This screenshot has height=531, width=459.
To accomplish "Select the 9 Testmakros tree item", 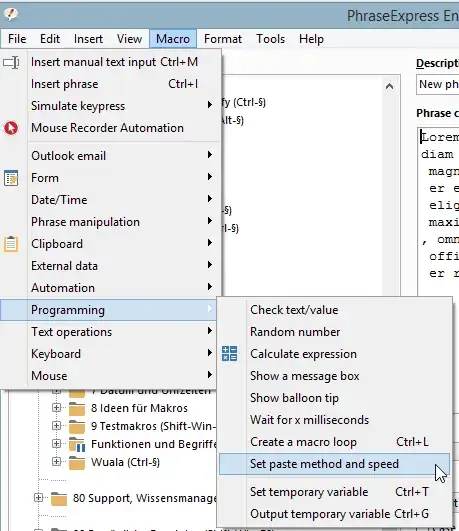I will pyautogui.click(x=153, y=426).
